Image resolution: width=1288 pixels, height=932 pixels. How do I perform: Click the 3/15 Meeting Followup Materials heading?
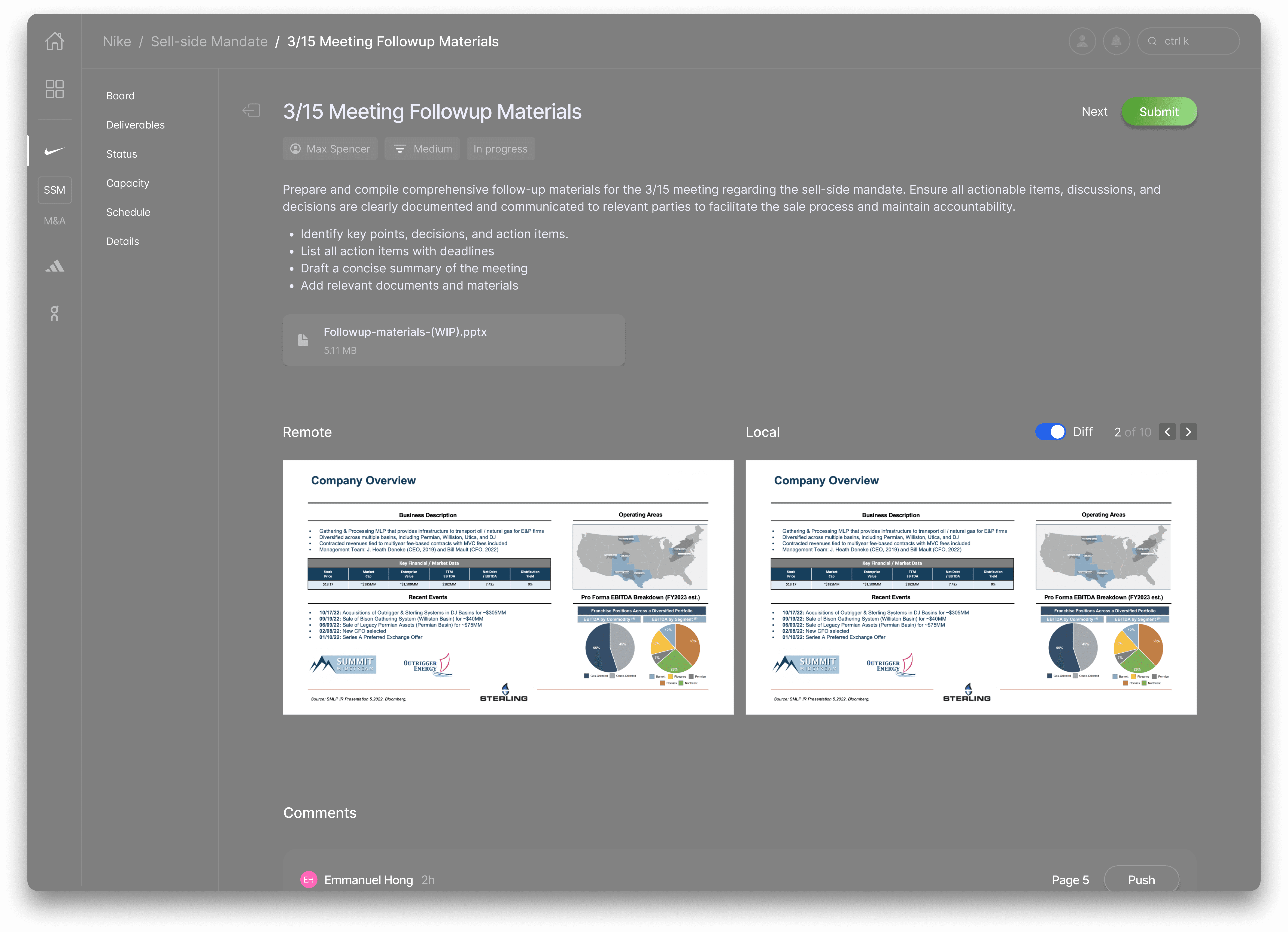point(432,112)
